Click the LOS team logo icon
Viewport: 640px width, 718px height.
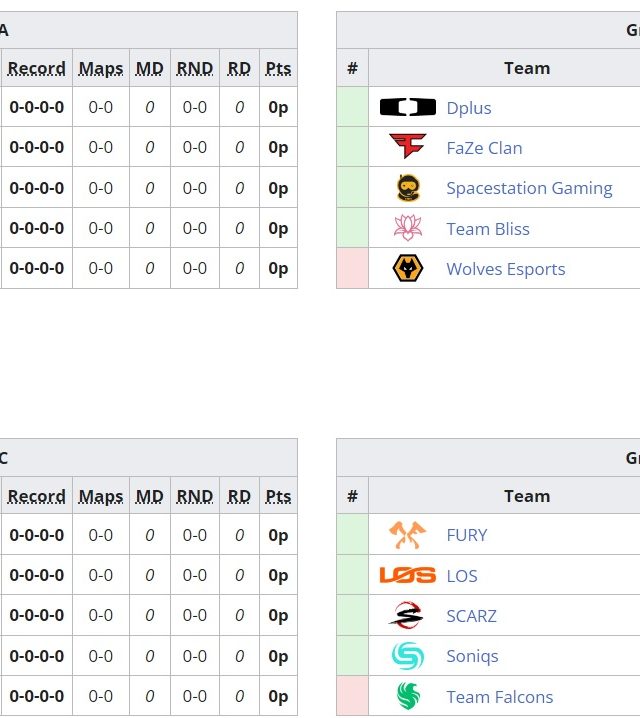(408, 575)
